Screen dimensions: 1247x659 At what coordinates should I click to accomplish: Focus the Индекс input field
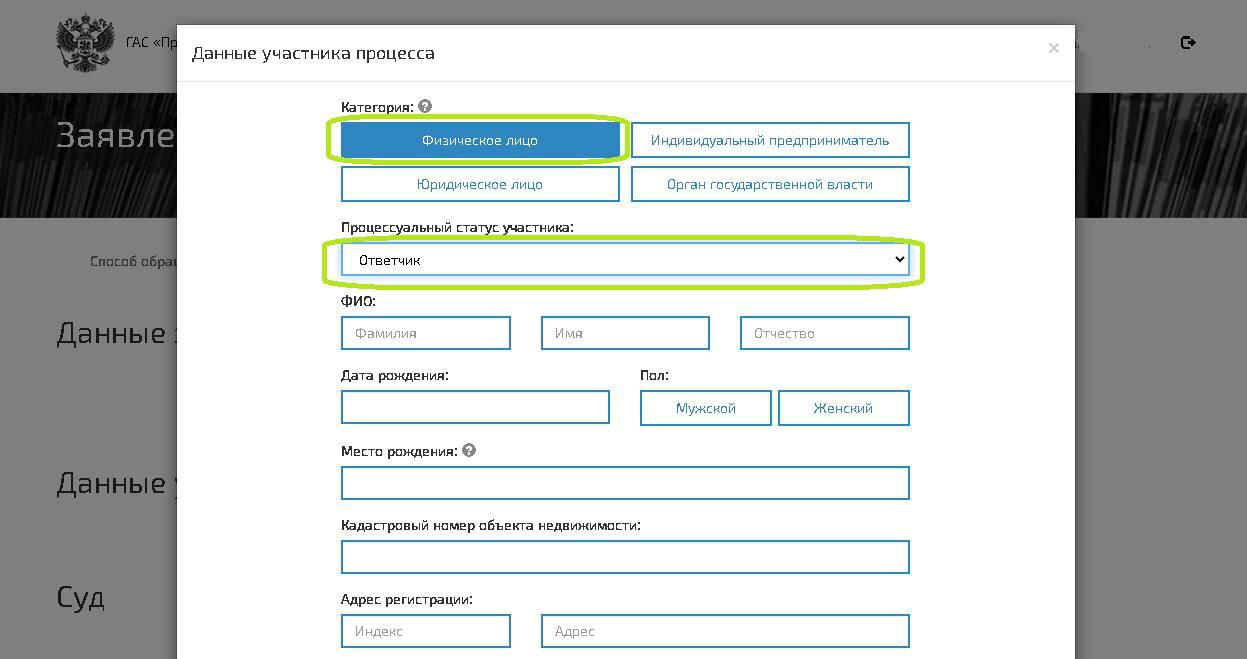click(426, 631)
